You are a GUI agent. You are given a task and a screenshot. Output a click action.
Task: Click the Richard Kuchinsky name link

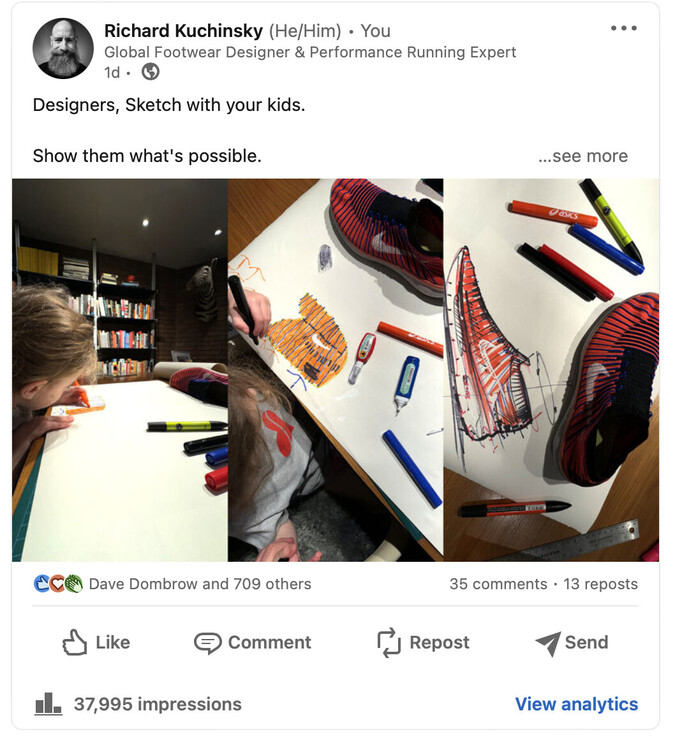point(183,31)
